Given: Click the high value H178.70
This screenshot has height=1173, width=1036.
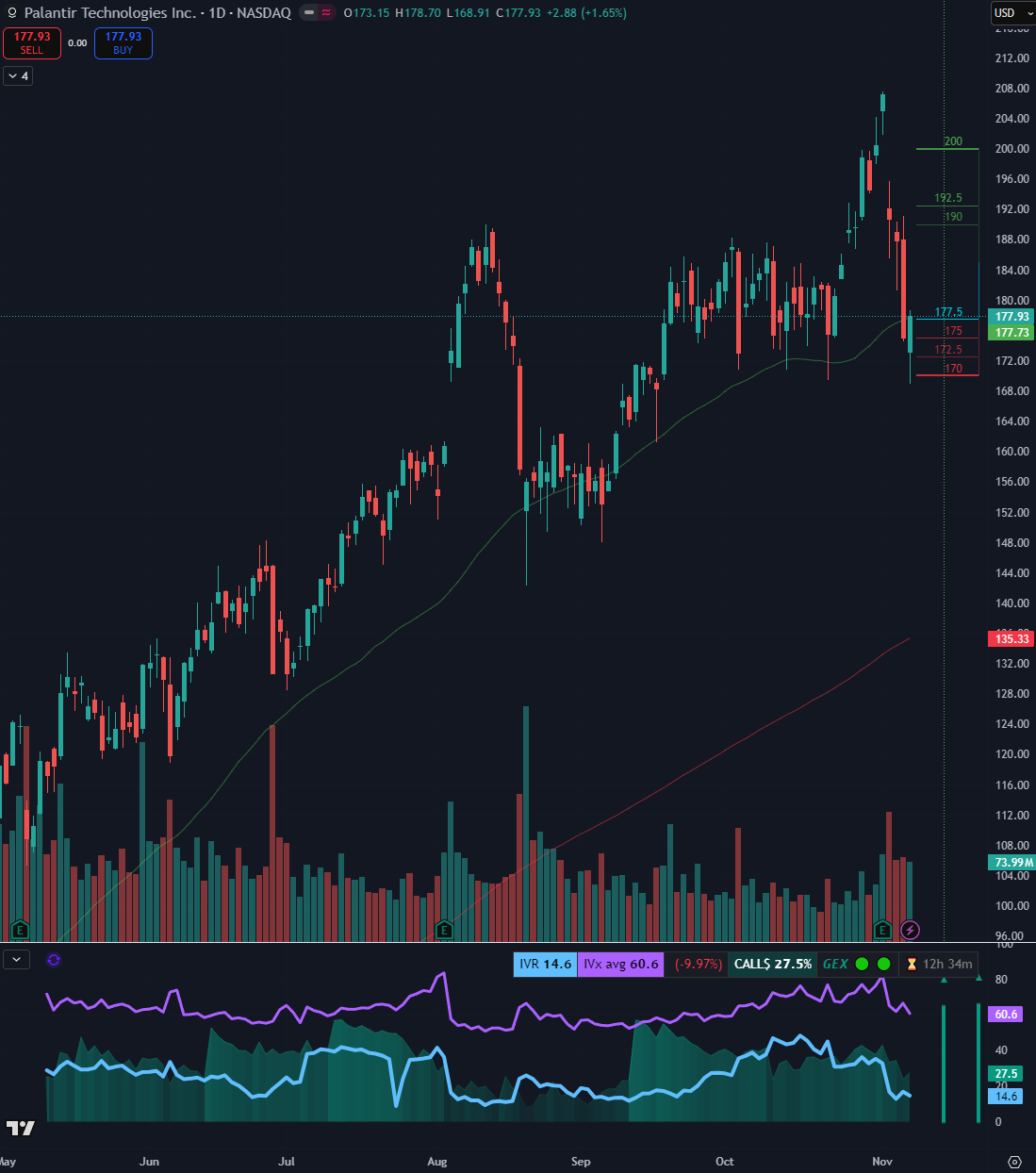Looking at the screenshot, I should click(418, 13).
